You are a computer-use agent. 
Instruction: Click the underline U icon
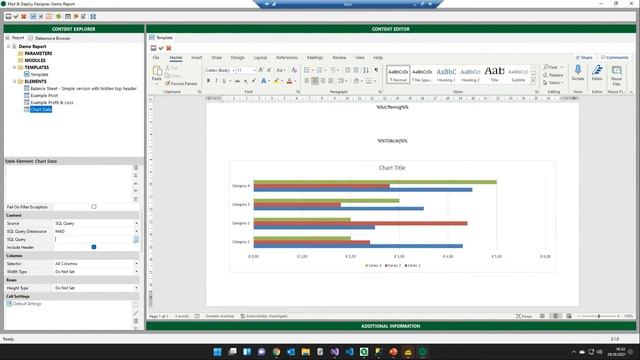[x=224, y=81]
